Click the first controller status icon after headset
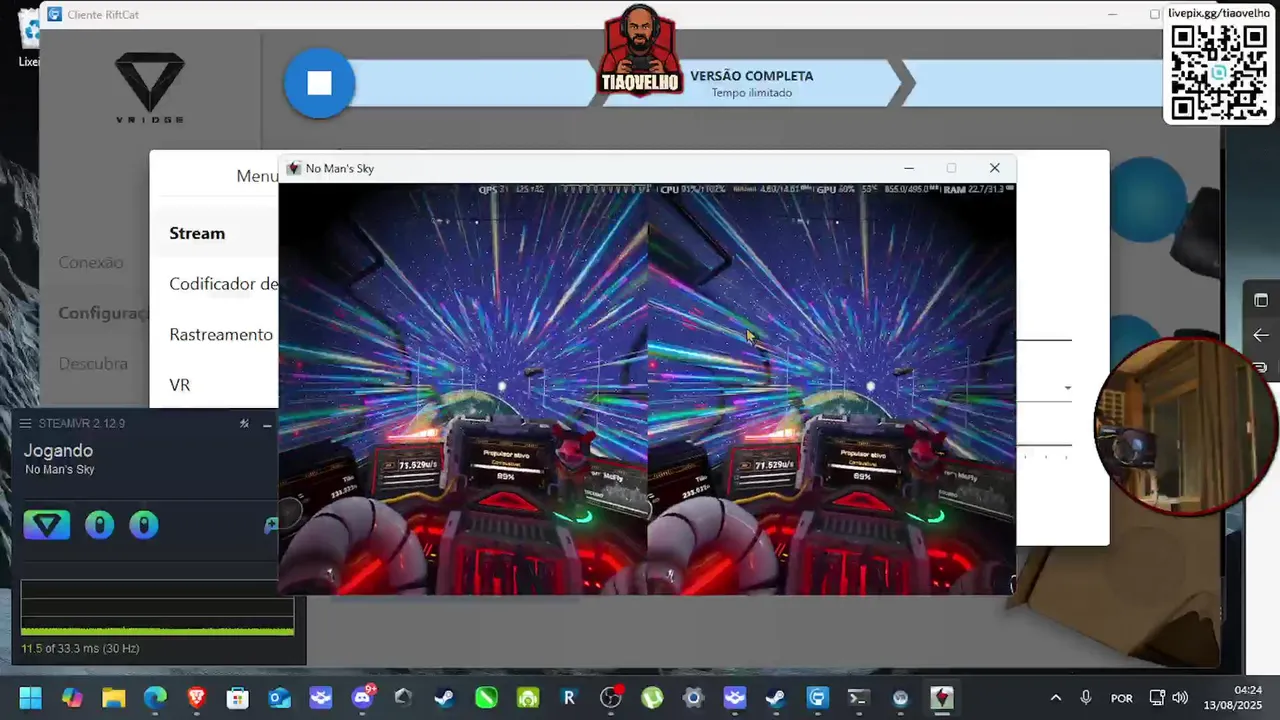The width and height of the screenshot is (1280, 720). point(99,524)
